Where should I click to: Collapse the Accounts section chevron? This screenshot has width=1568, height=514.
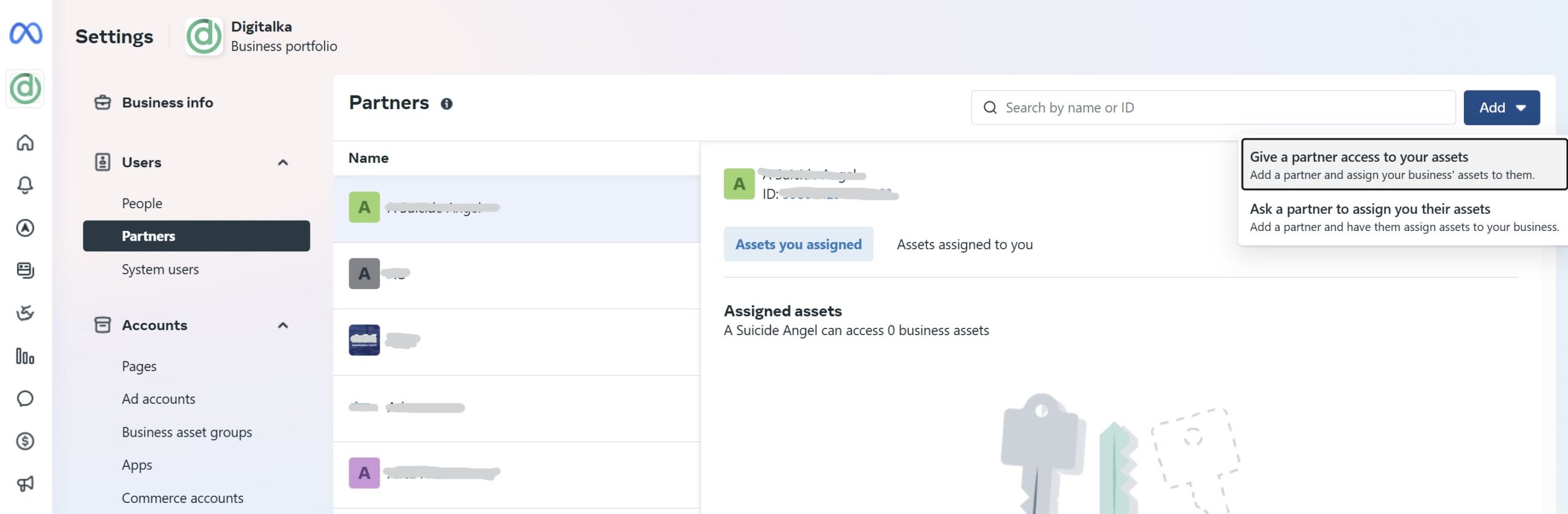click(283, 325)
